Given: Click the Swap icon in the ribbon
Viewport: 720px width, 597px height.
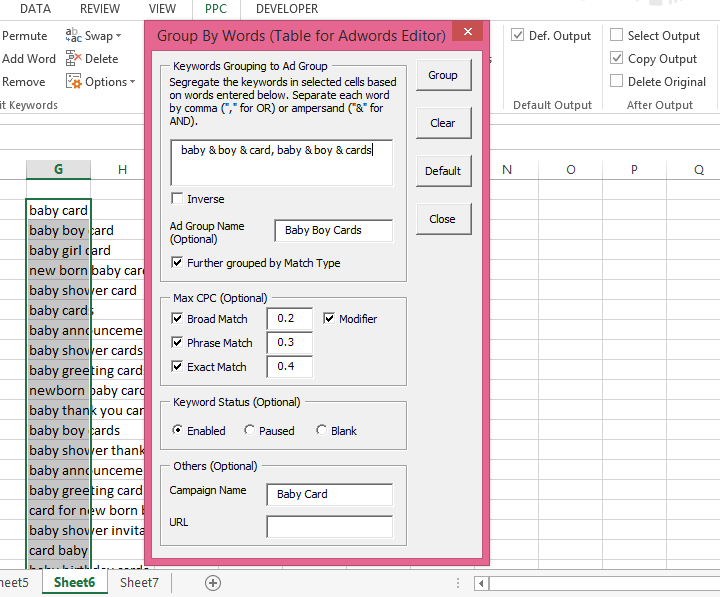Looking at the screenshot, I should (73, 35).
